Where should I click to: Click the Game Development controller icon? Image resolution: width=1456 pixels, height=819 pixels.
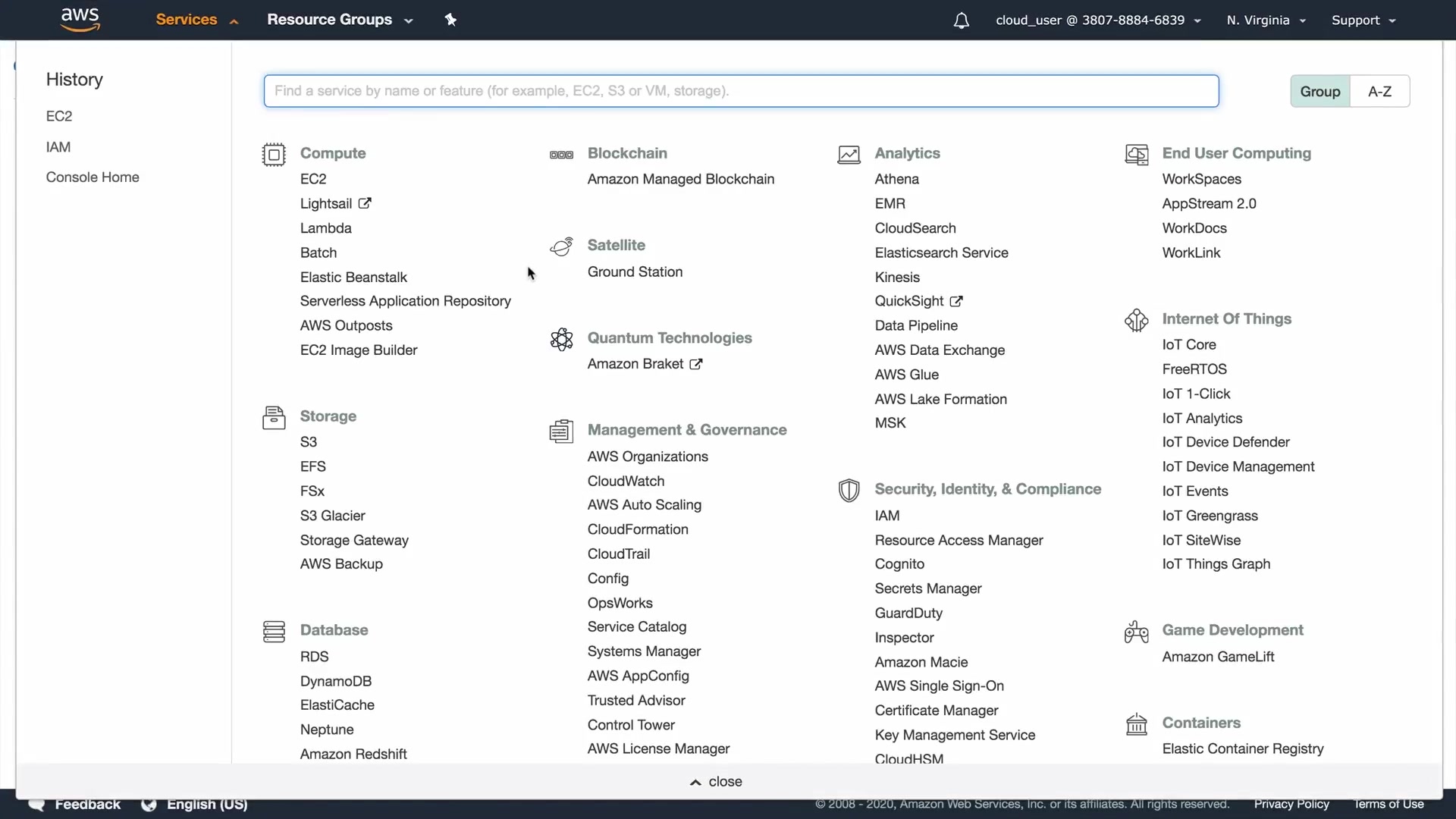pos(1136,631)
